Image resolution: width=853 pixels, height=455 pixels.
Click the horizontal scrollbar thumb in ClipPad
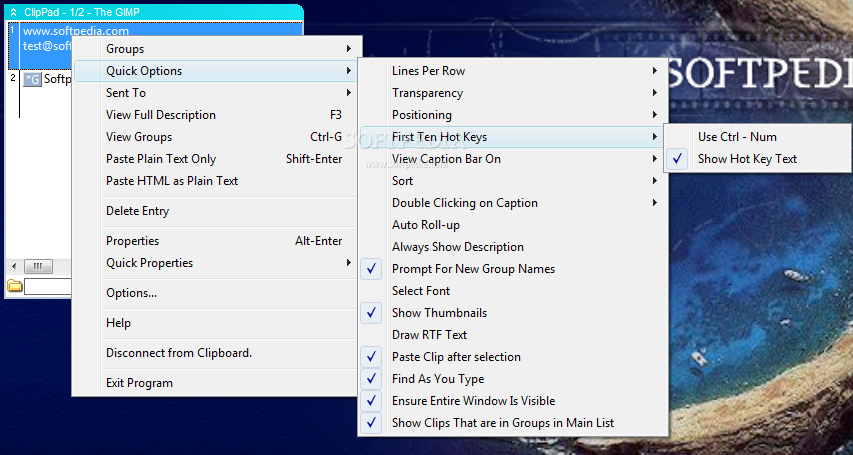[38, 266]
